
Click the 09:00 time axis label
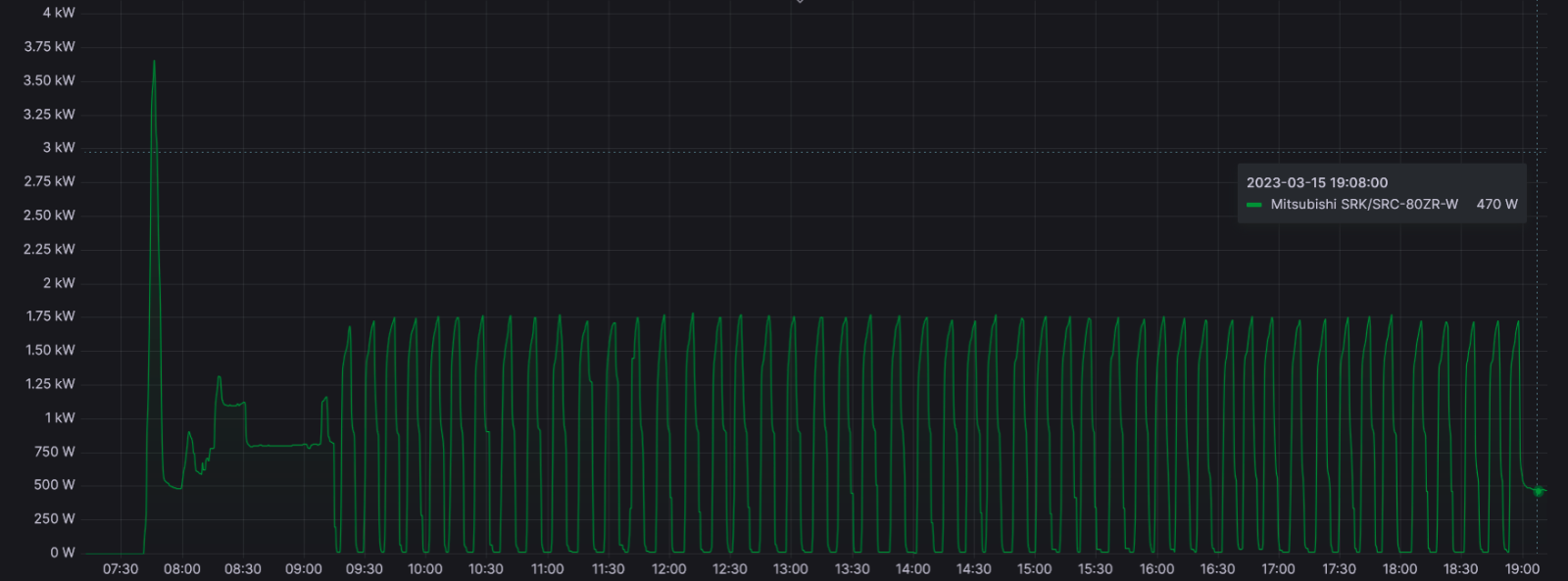point(304,569)
